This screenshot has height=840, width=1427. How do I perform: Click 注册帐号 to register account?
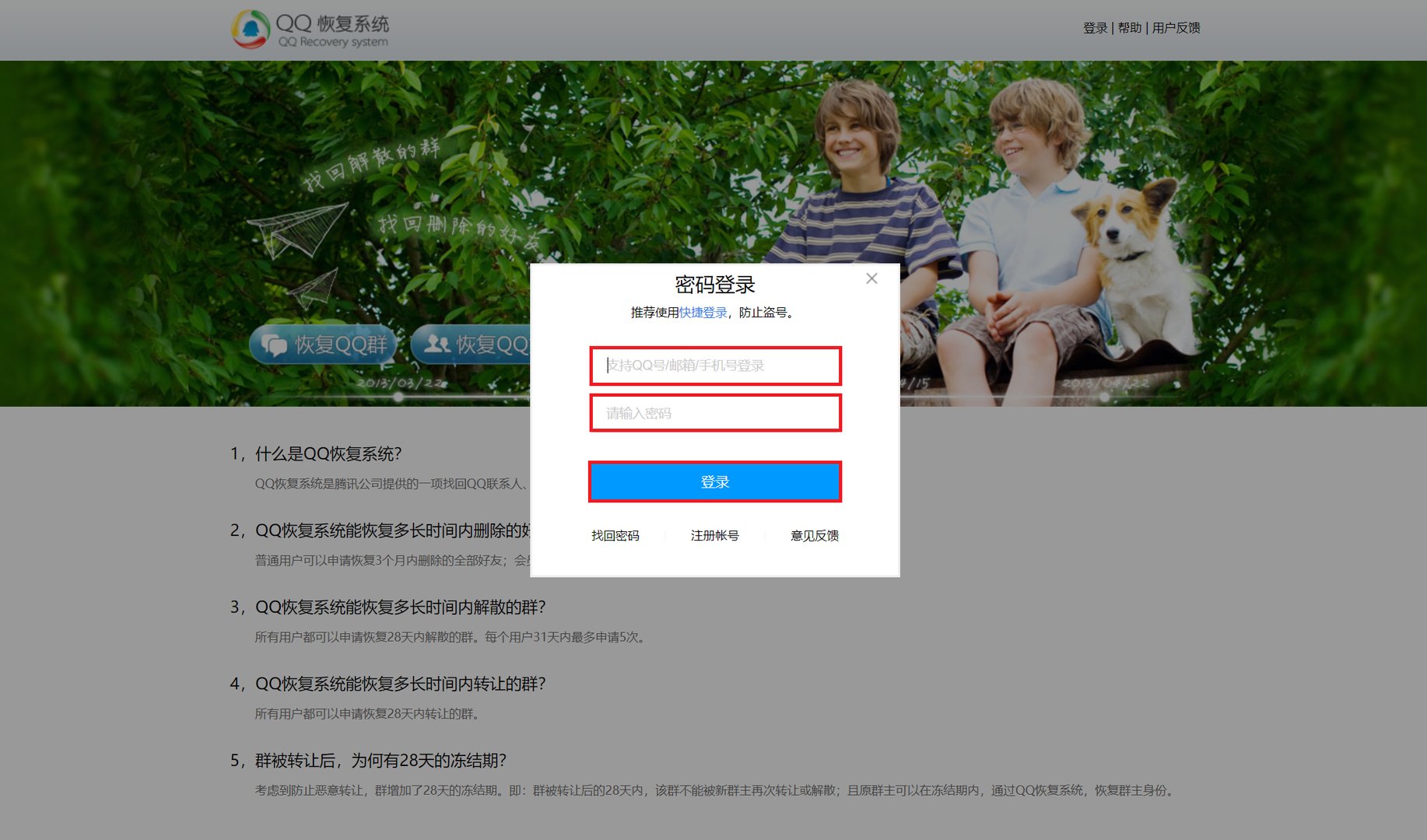[x=714, y=536]
